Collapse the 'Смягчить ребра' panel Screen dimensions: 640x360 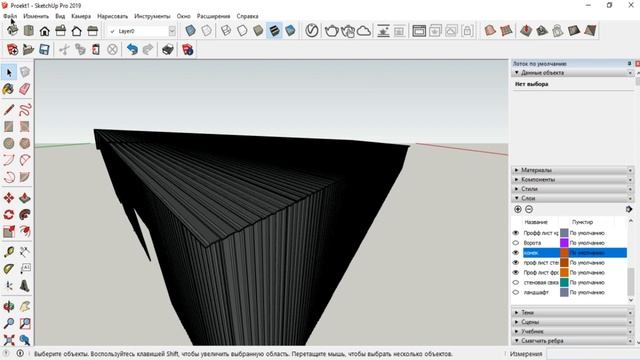pos(573,340)
